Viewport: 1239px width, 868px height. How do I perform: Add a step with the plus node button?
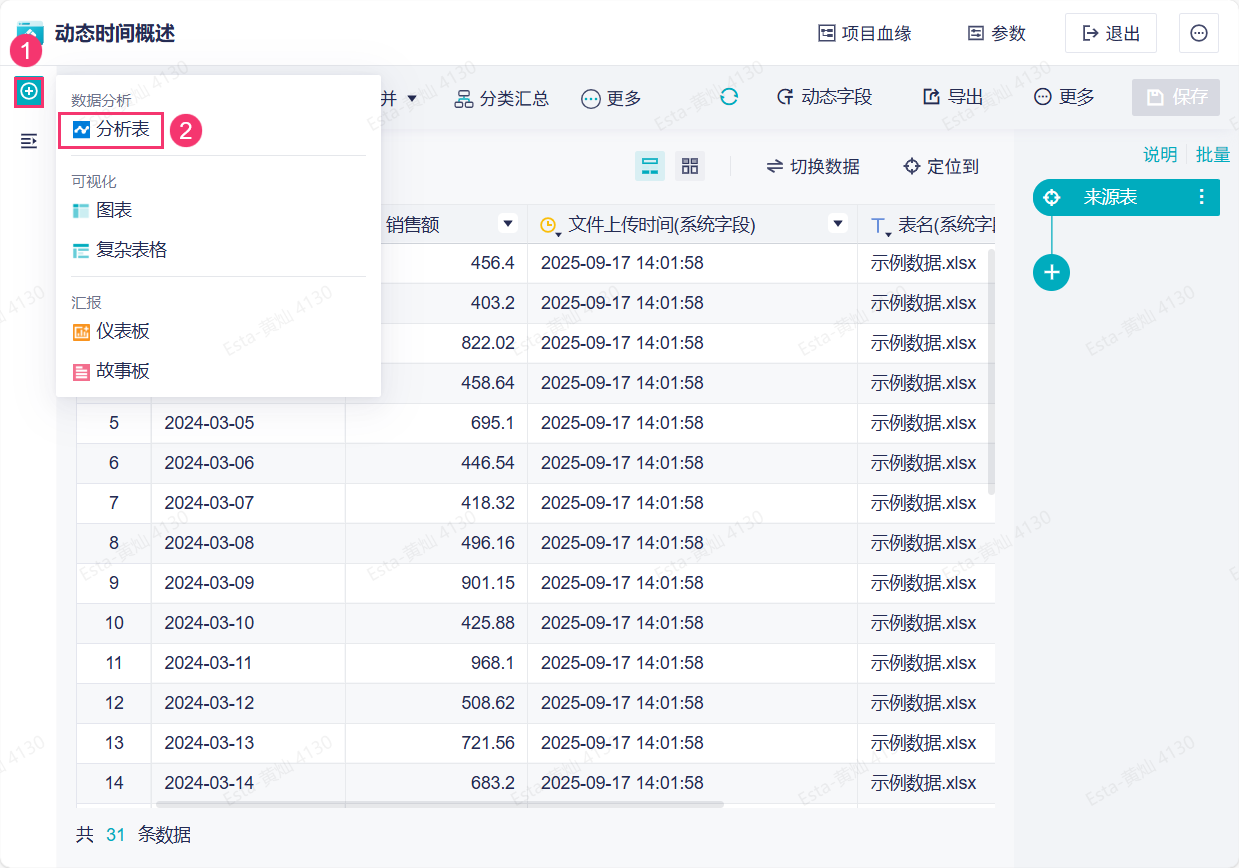1051,272
